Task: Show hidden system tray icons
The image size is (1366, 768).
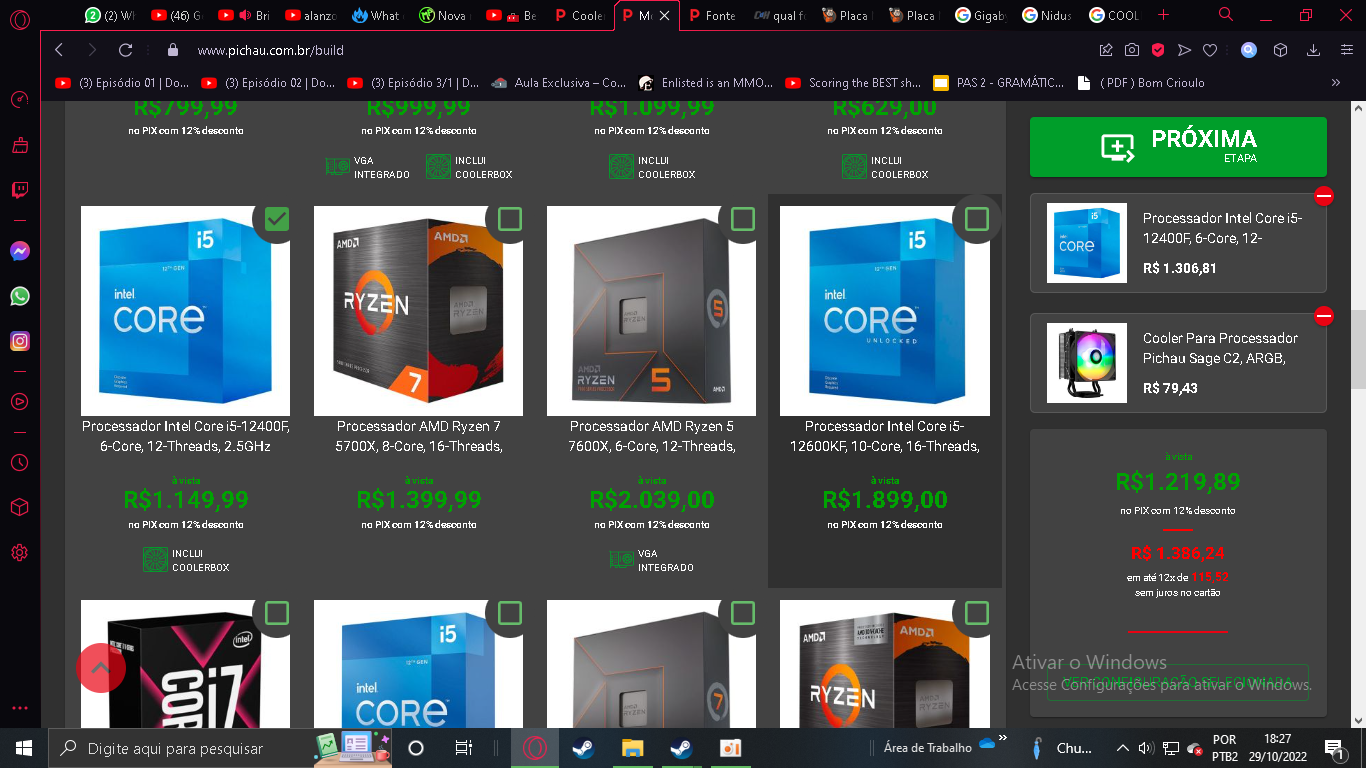Action: [x=1123, y=748]
